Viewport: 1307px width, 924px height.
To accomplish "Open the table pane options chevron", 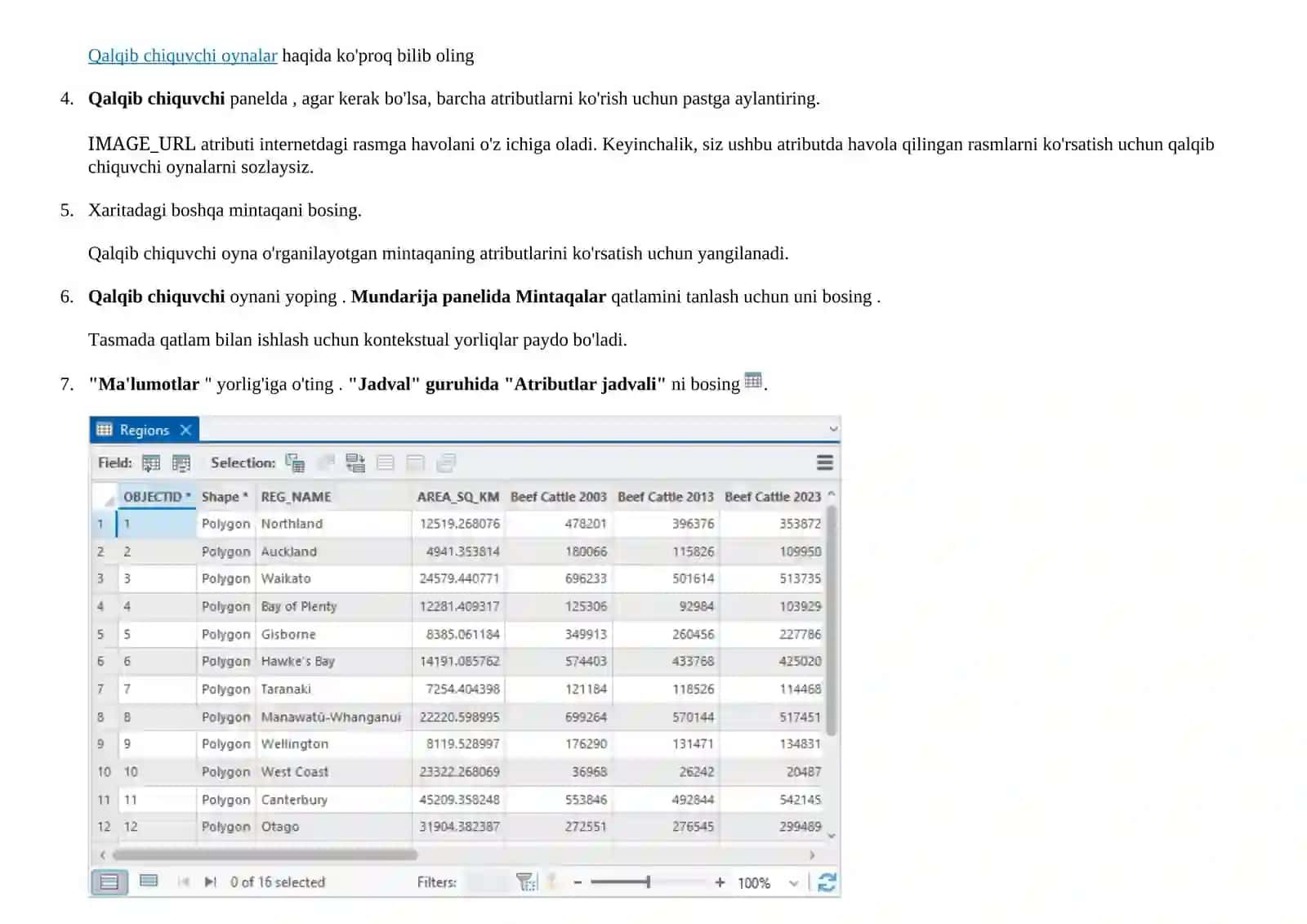I will tap(833, 429).
